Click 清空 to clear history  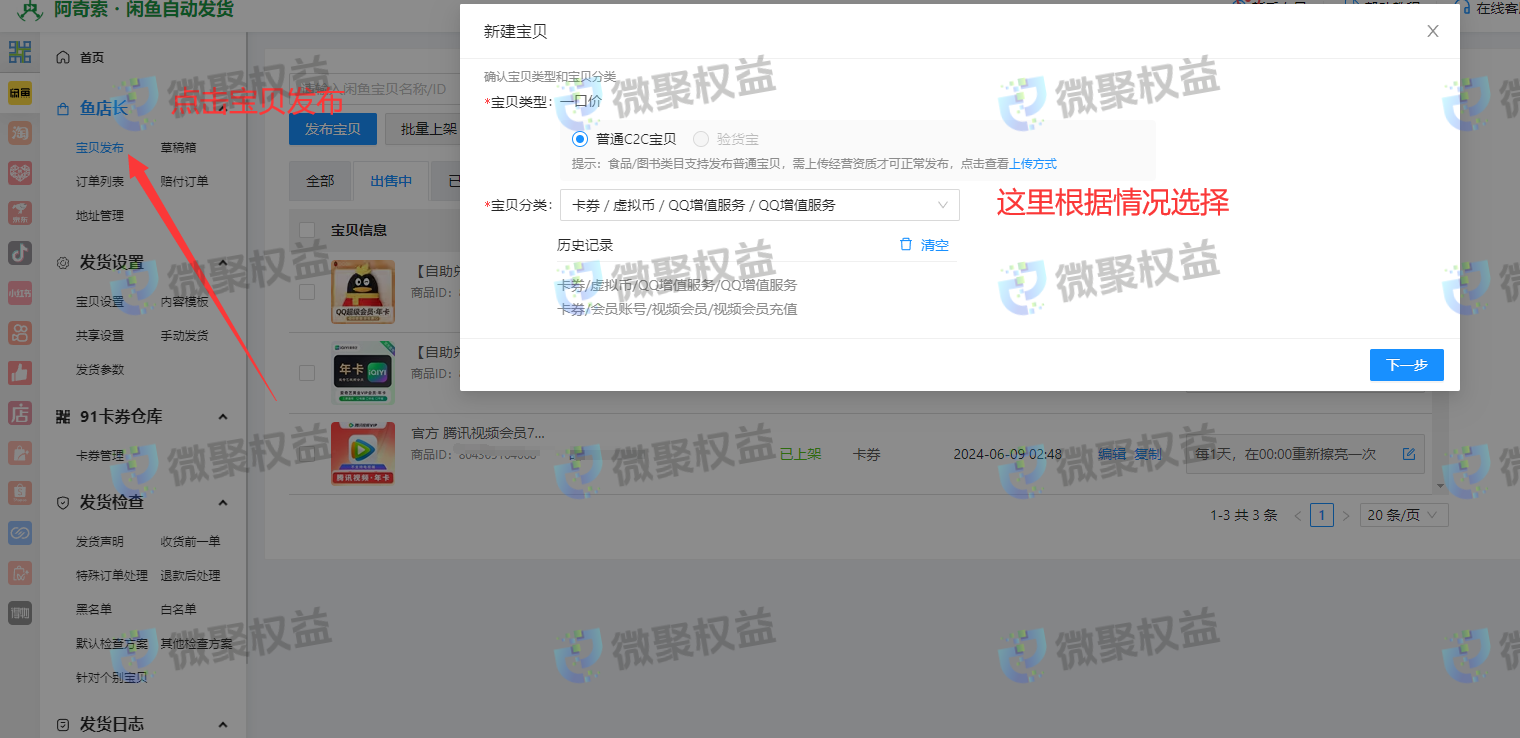935,245
